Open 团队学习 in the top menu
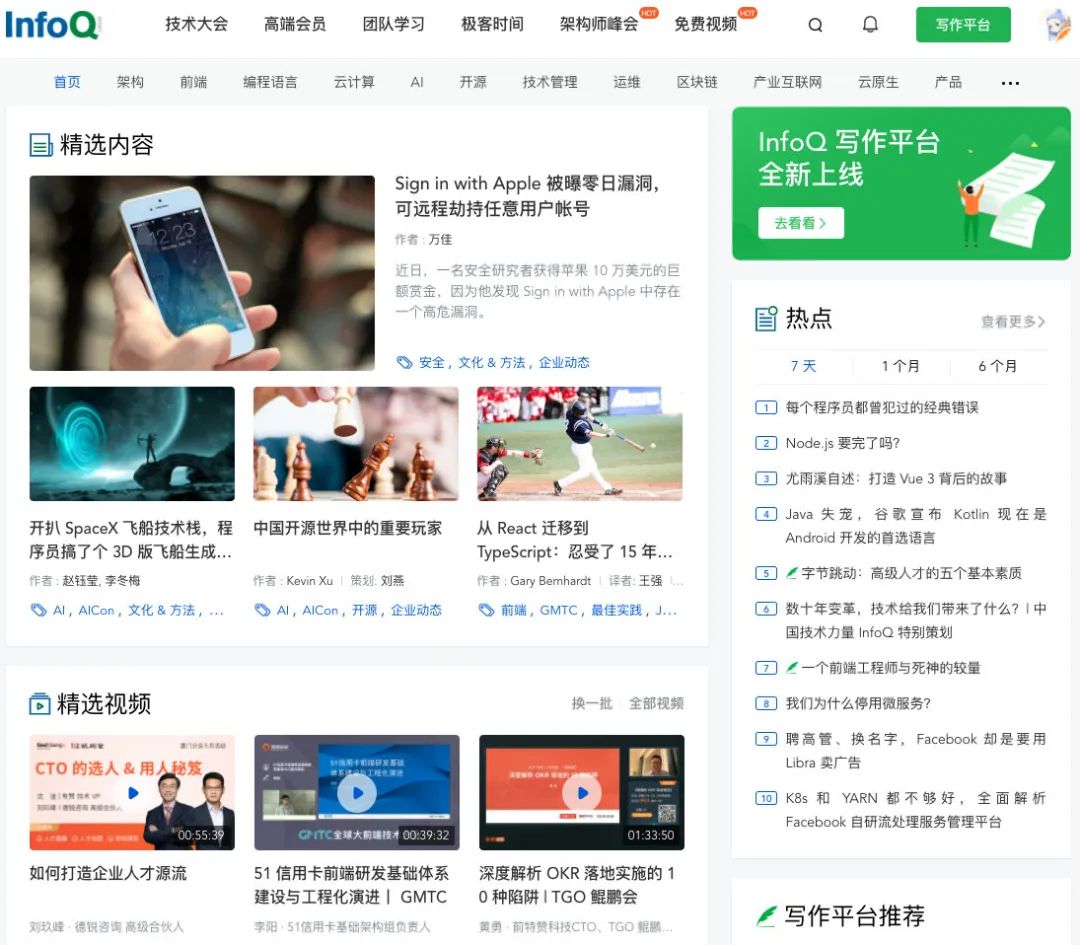This screenshot has height=945, width=1080. pyautogui.click(x=393, y=24)
